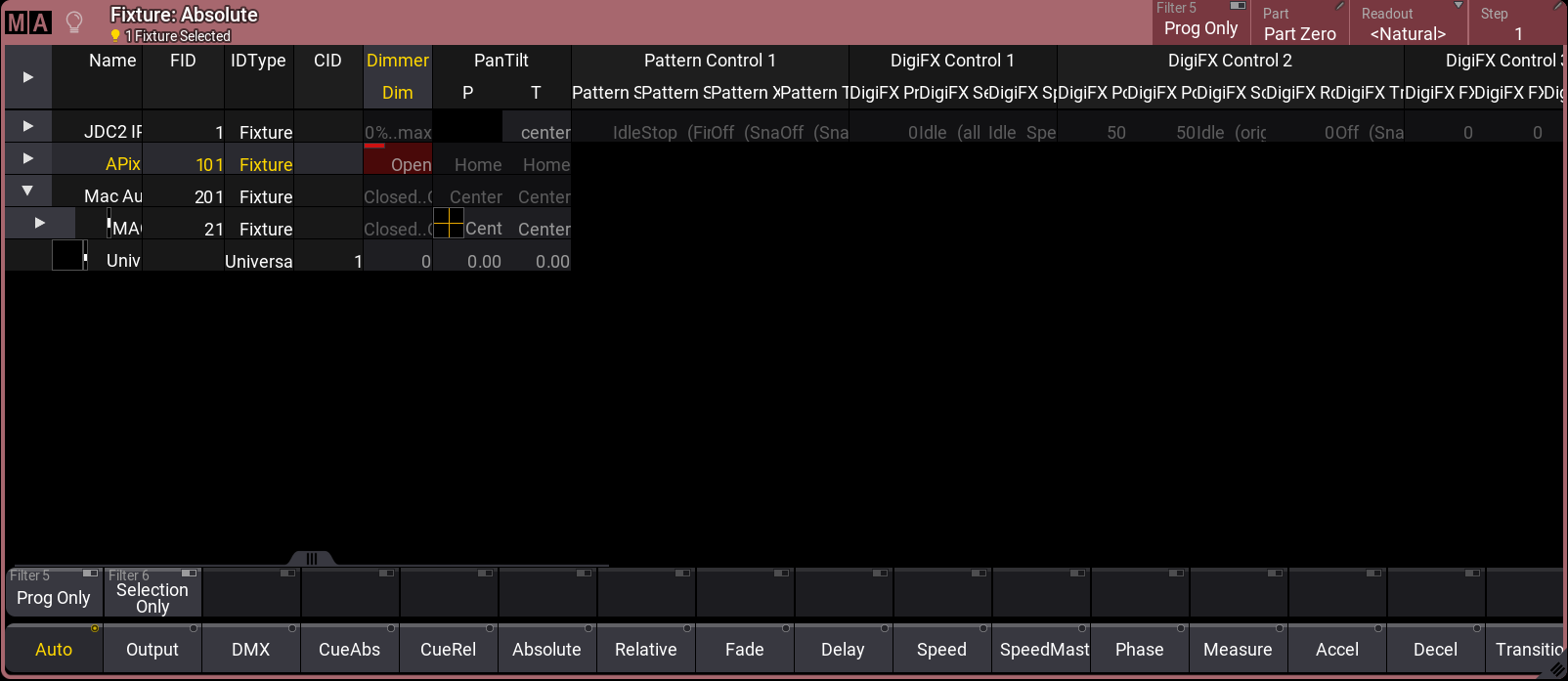Select the Auto layer radio button
1568x681 pixels.
click(x=54, y=649)
